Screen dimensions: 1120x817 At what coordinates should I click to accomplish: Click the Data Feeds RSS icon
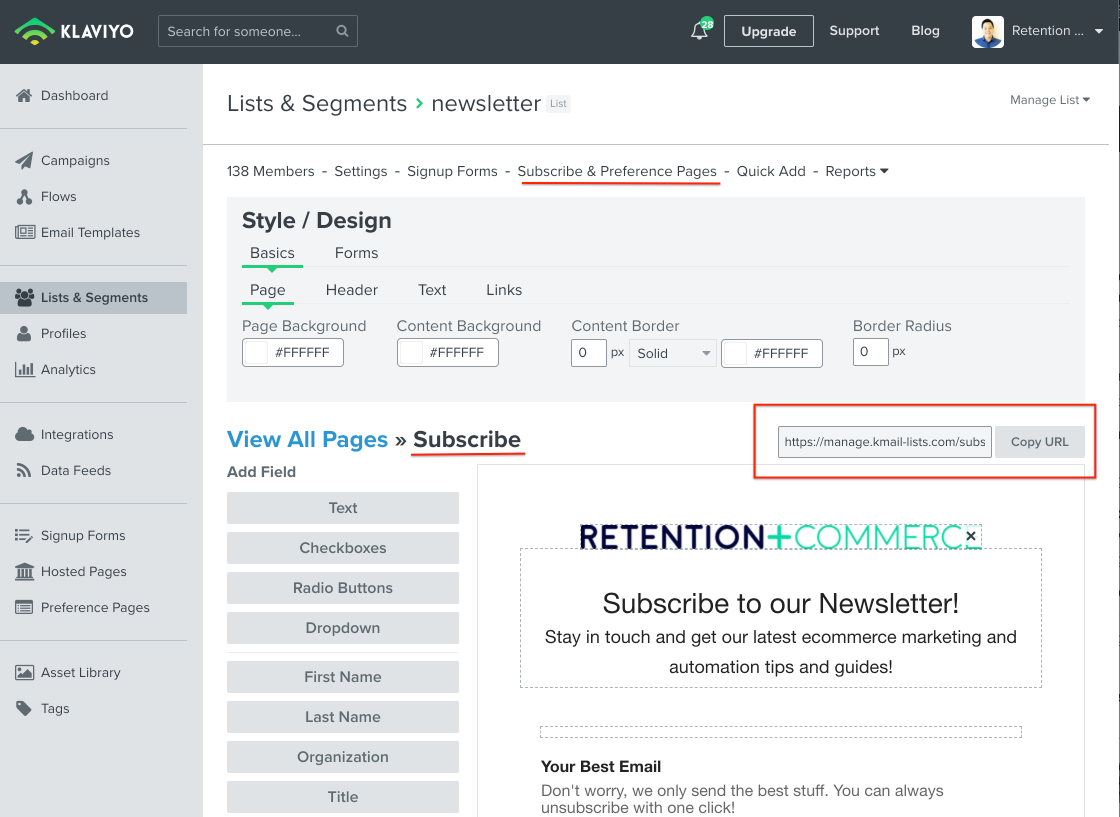coord(24,470)
